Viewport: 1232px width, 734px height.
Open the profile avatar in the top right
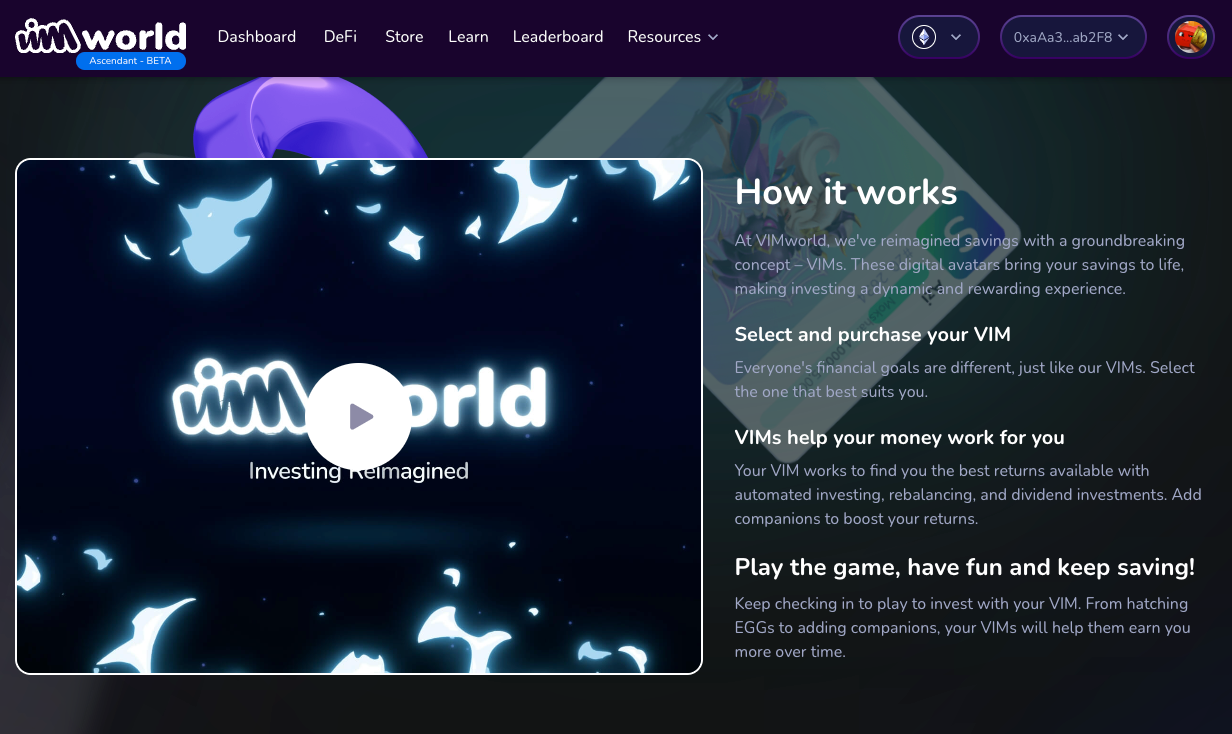(1190, 37)
